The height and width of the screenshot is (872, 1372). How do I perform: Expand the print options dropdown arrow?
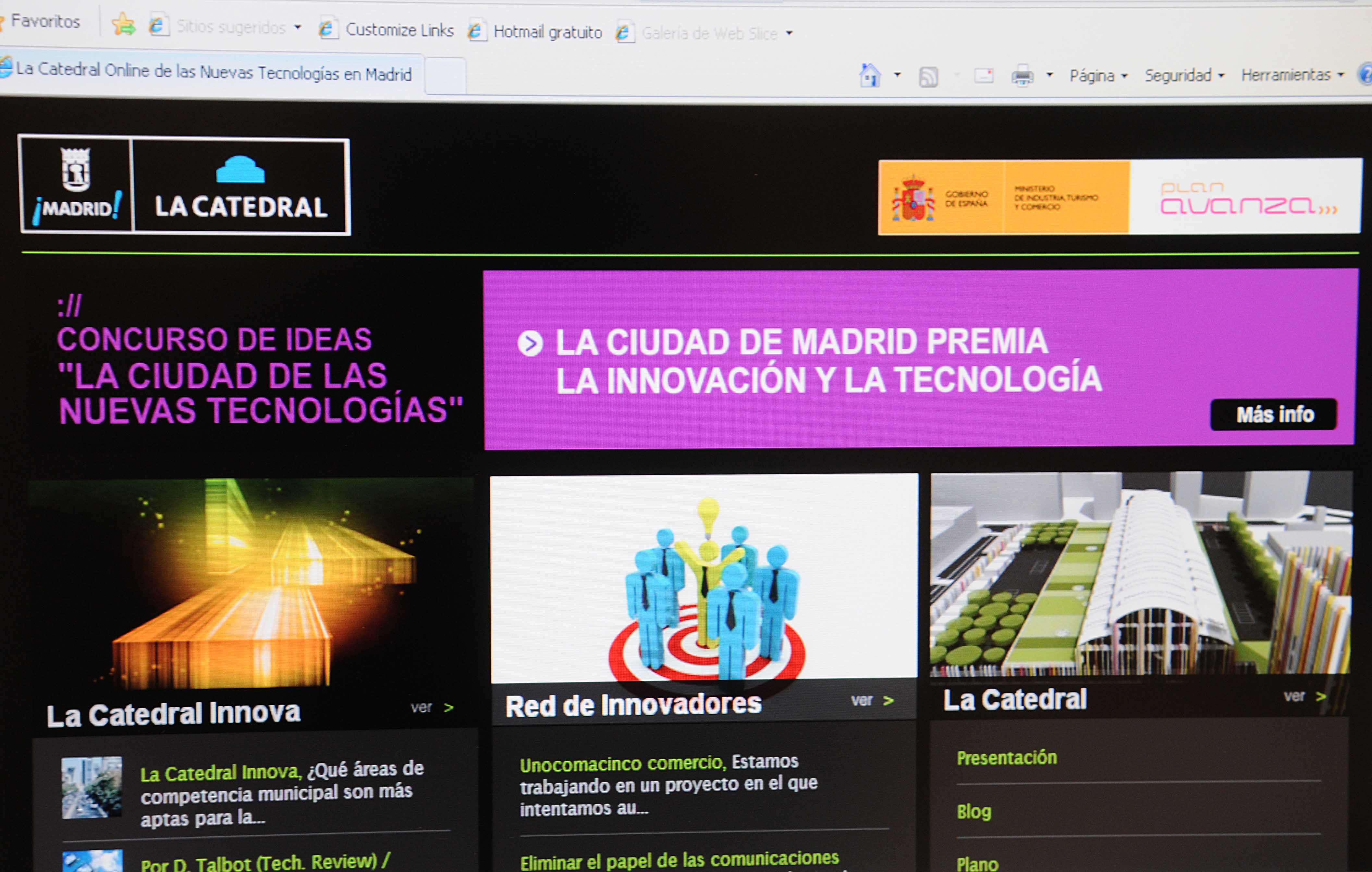point(1049,75)
